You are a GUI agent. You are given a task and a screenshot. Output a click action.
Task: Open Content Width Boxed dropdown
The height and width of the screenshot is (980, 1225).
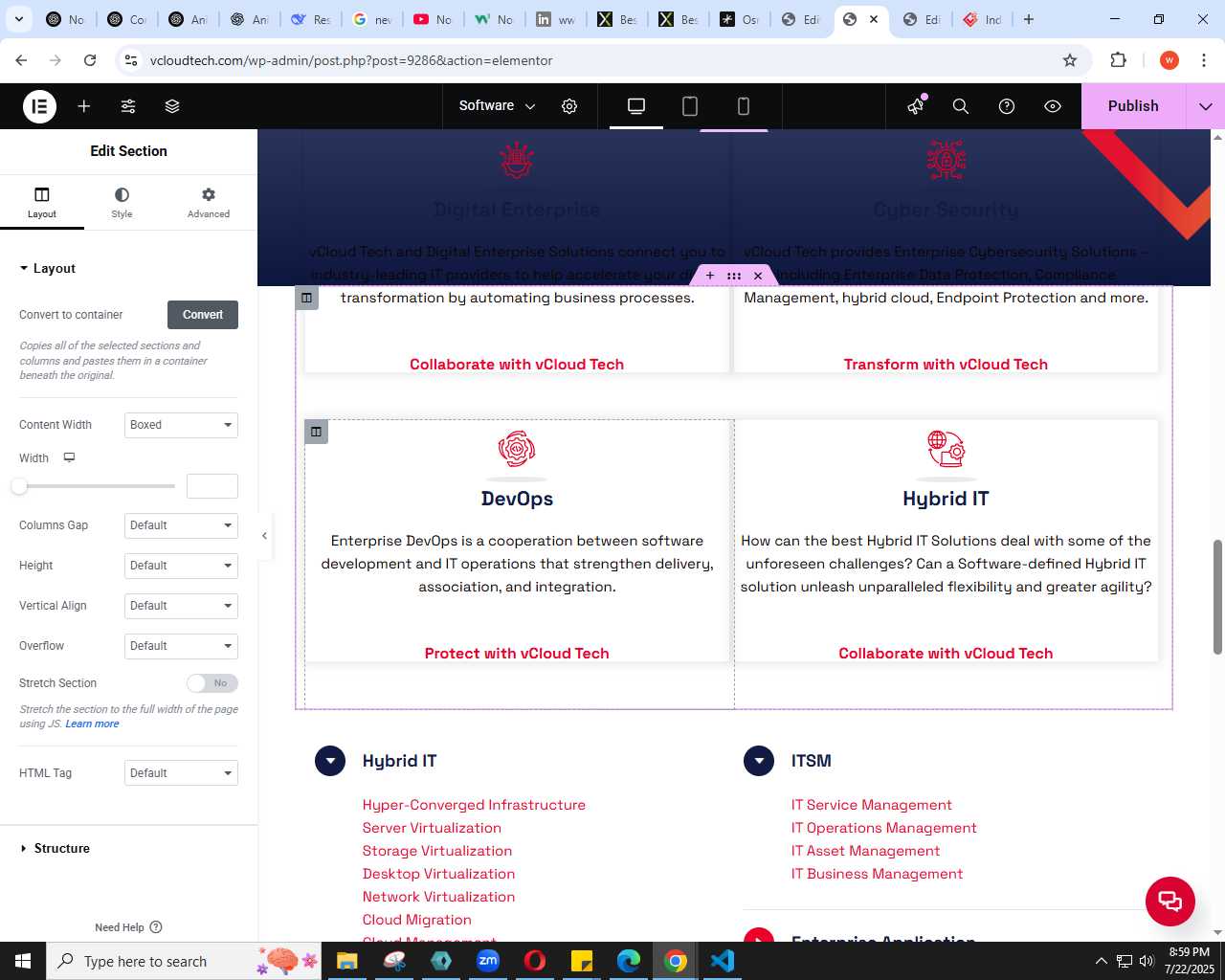[x=181, y=425]
